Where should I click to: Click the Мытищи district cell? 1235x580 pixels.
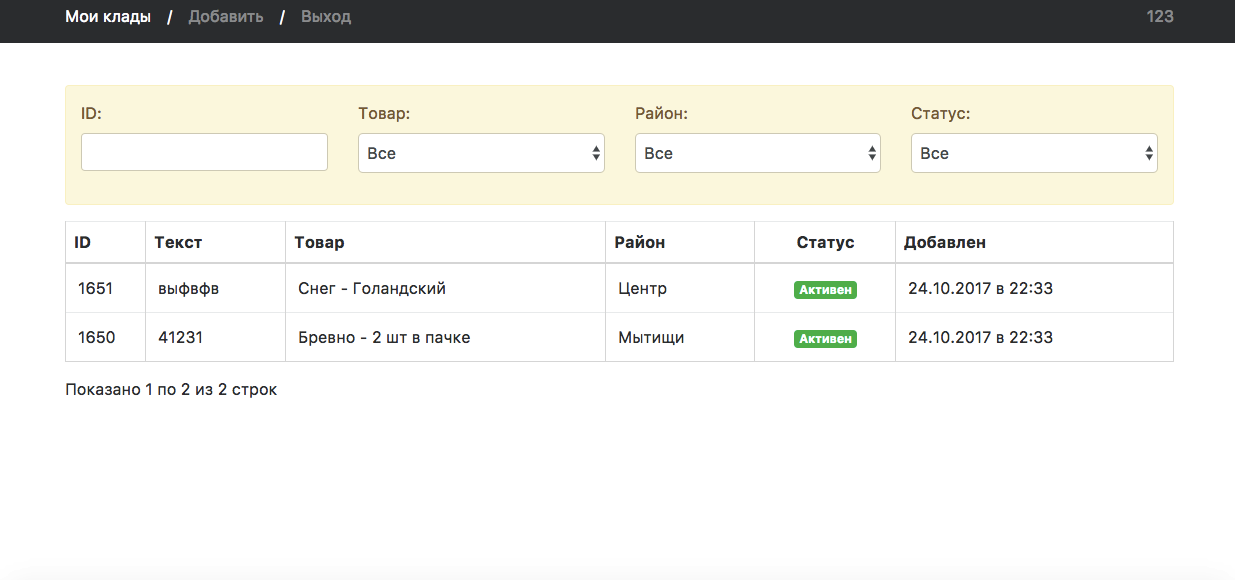pyautogui.click(x=651, y=338)
